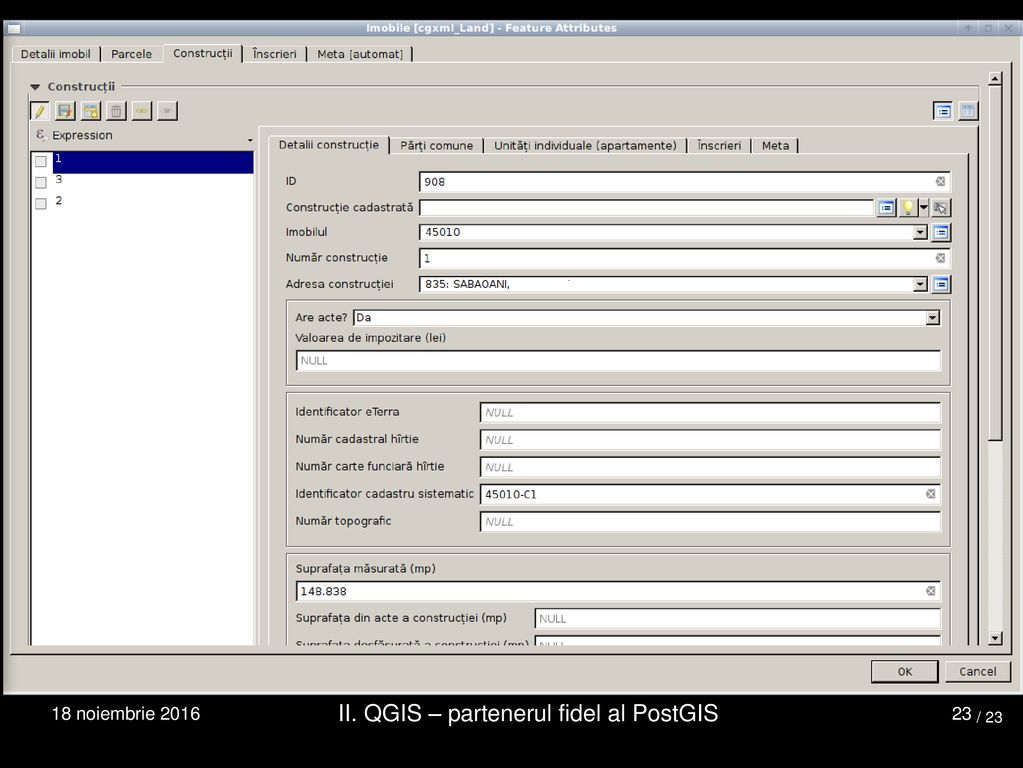The image size is (1023, 768).
Task: Open form for Construcție cadastrată feature
Action: (886, 207)
